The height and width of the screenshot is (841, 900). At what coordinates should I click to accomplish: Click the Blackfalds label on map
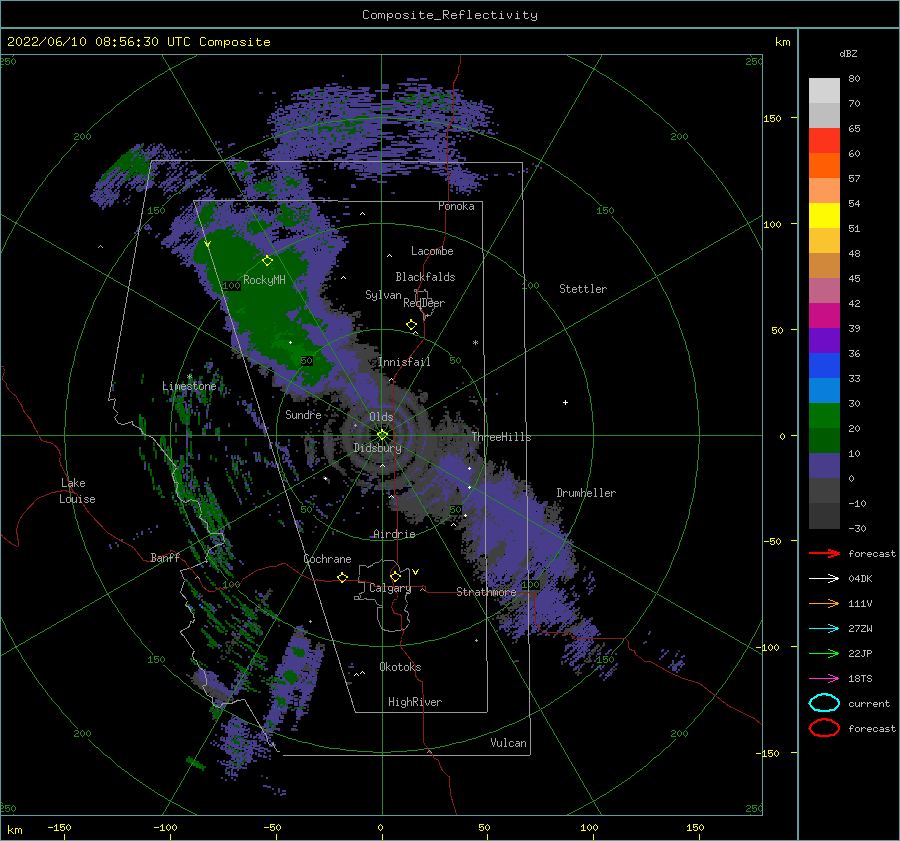coord(425,277)
